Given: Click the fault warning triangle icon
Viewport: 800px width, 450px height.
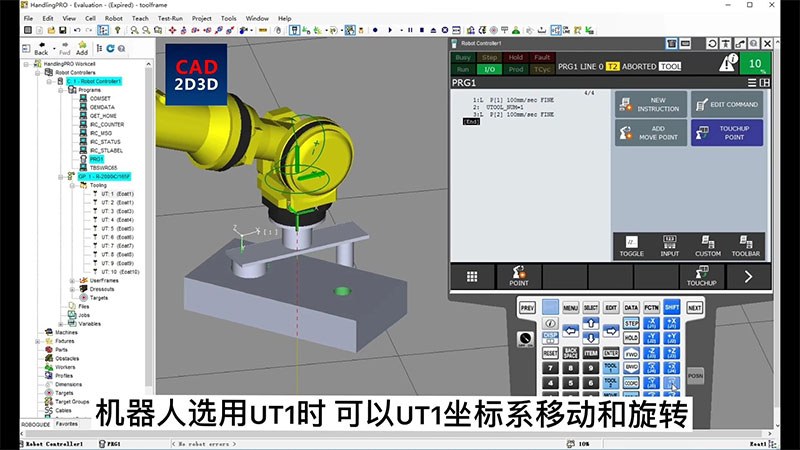Looking at the screenshot, I should [x=728, y=64].
